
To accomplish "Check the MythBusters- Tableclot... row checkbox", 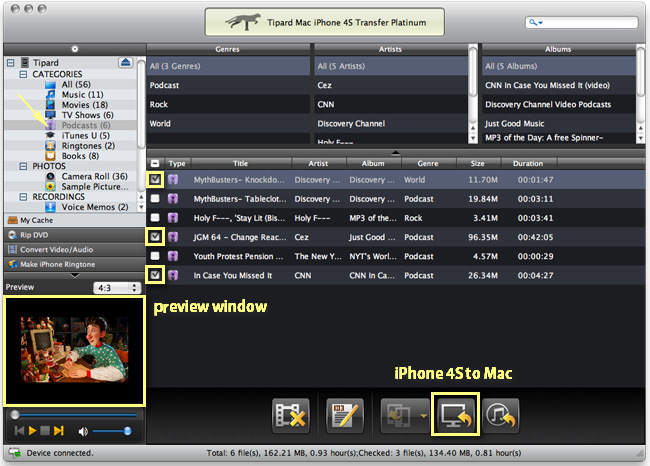I will (155, 199).
